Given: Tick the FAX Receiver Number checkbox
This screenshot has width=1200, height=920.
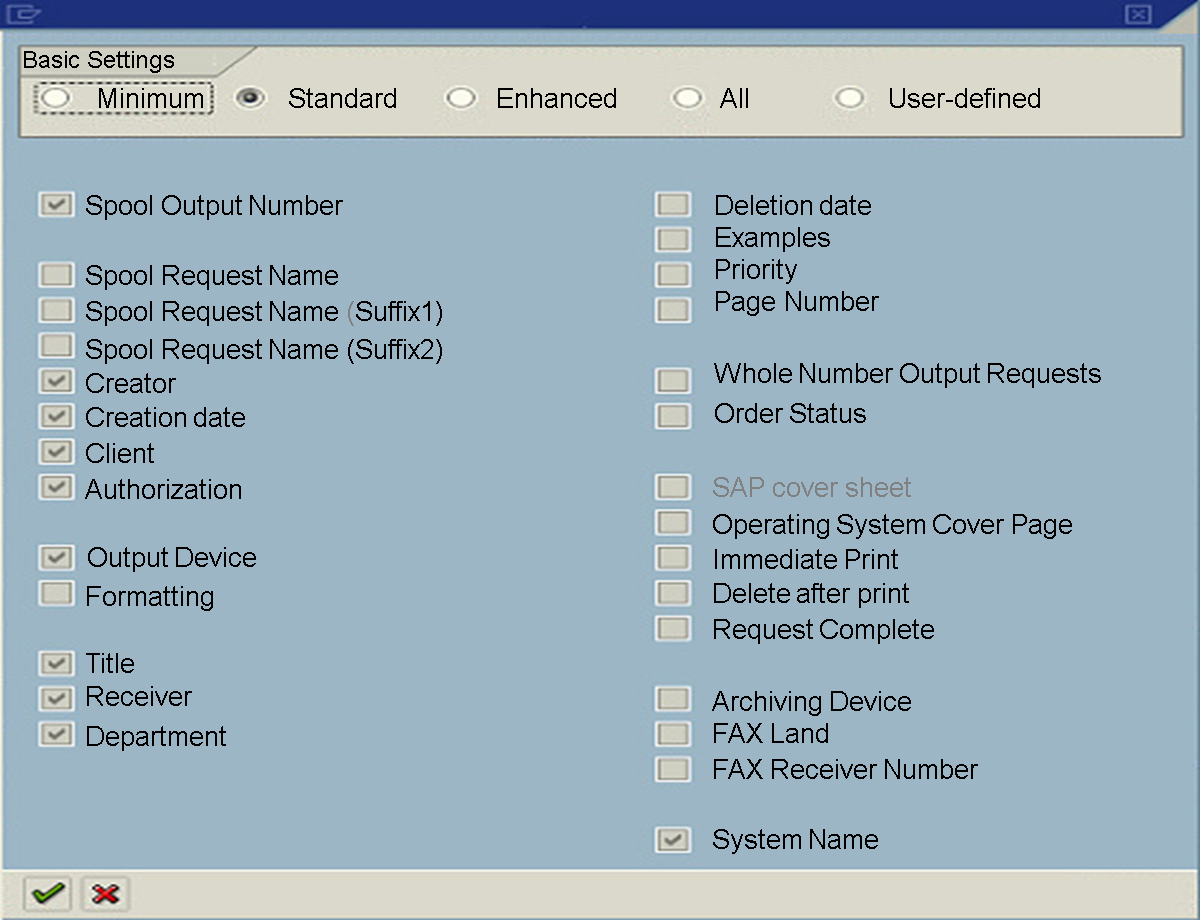Looking at the screenshot, I should (x=673, y=769).
